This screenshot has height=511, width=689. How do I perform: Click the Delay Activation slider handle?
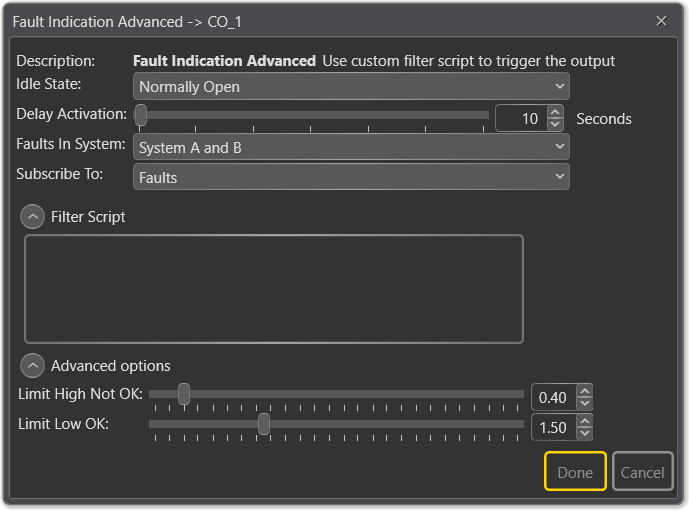point(141,116)
